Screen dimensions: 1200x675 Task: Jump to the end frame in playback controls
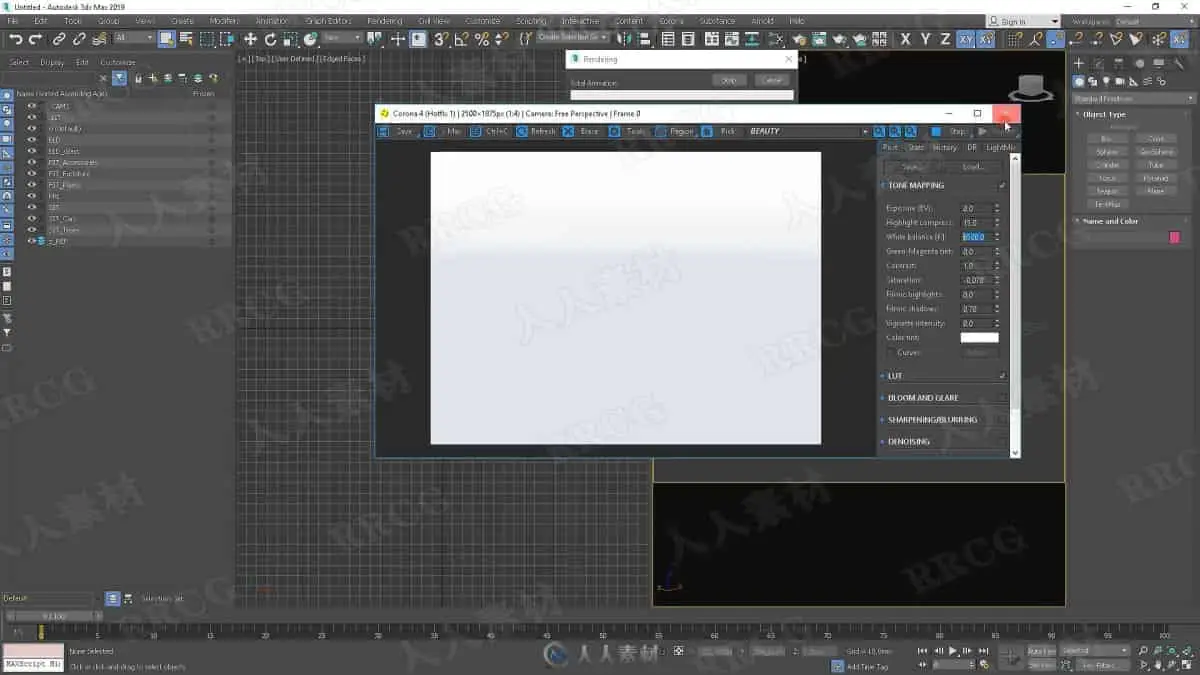(981, 651)
